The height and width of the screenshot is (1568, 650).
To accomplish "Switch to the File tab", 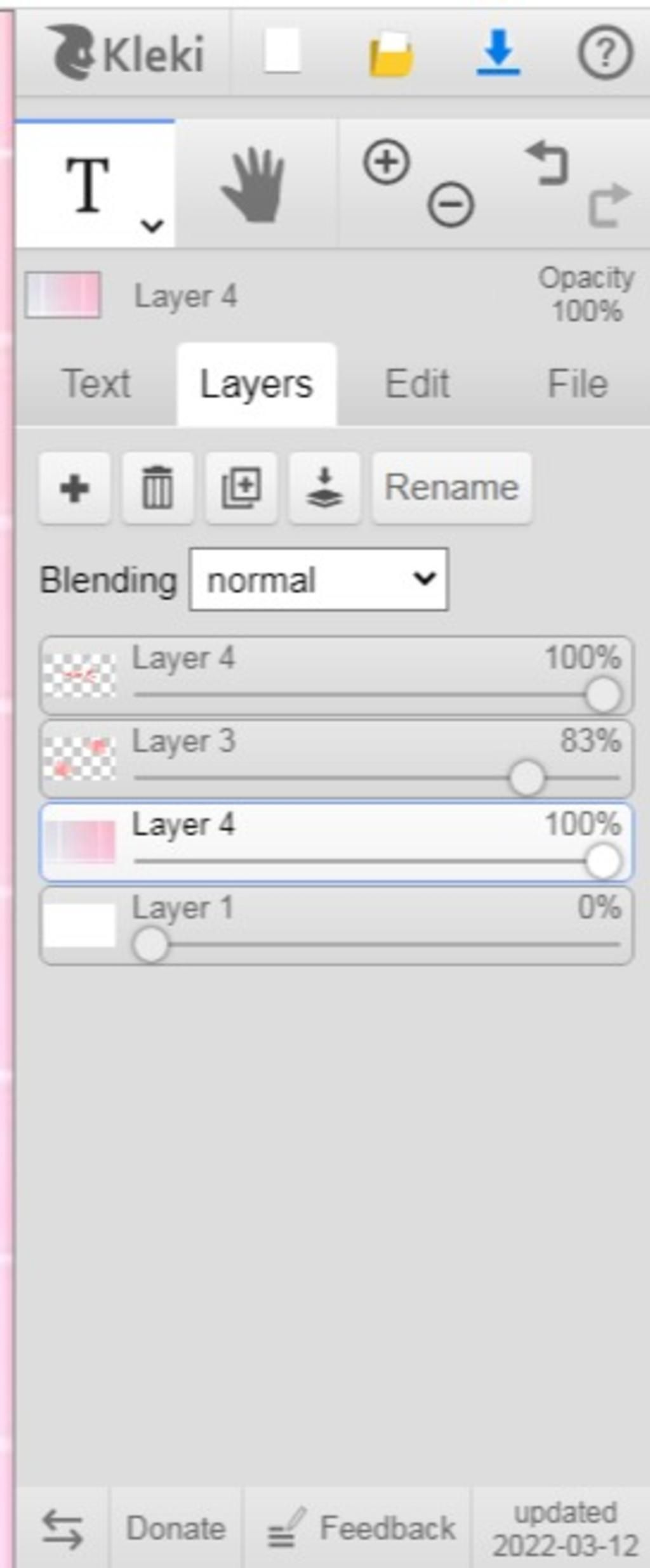I will tap(578, 384).
